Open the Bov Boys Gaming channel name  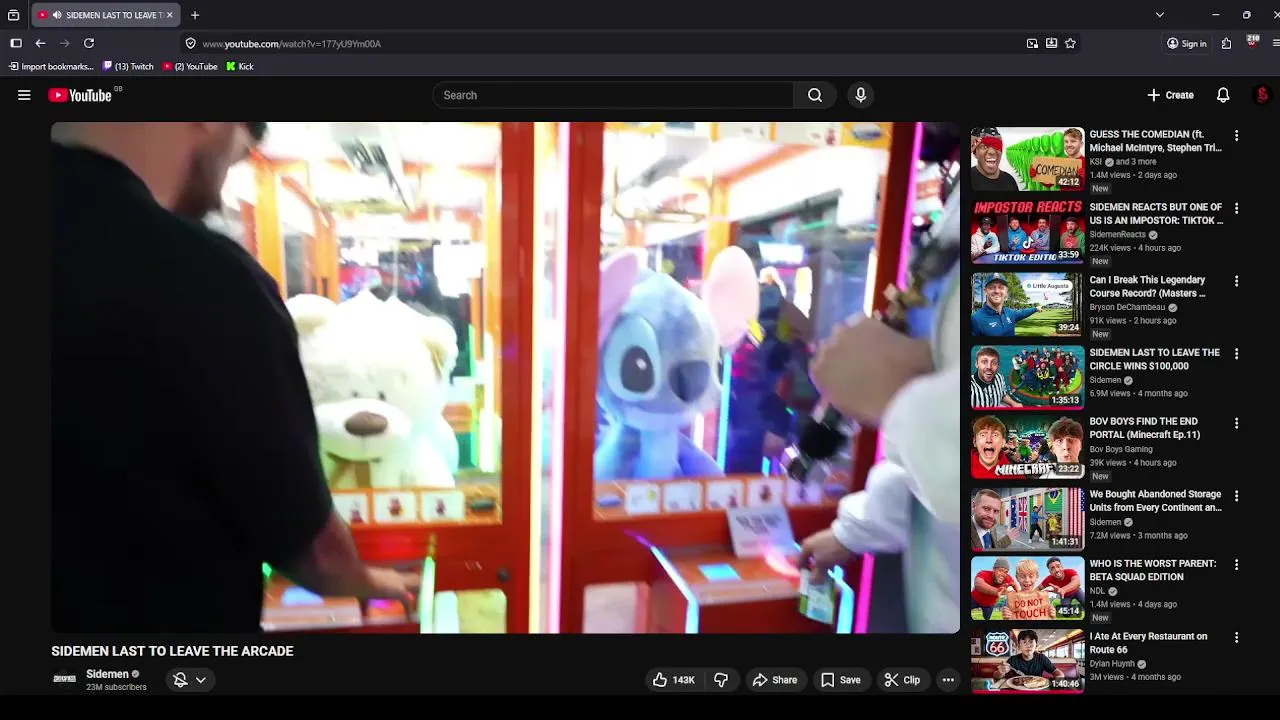click(x=1121, y=449)
